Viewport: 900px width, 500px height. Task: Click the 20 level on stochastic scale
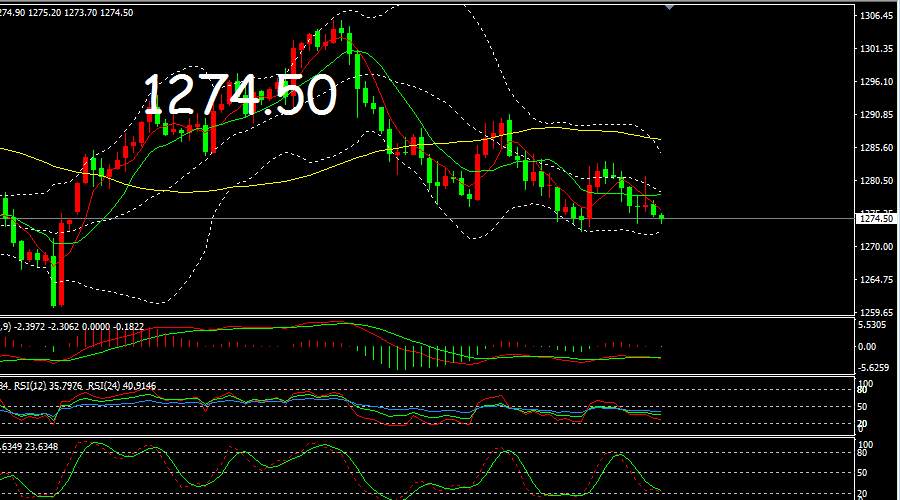(862, 494)
